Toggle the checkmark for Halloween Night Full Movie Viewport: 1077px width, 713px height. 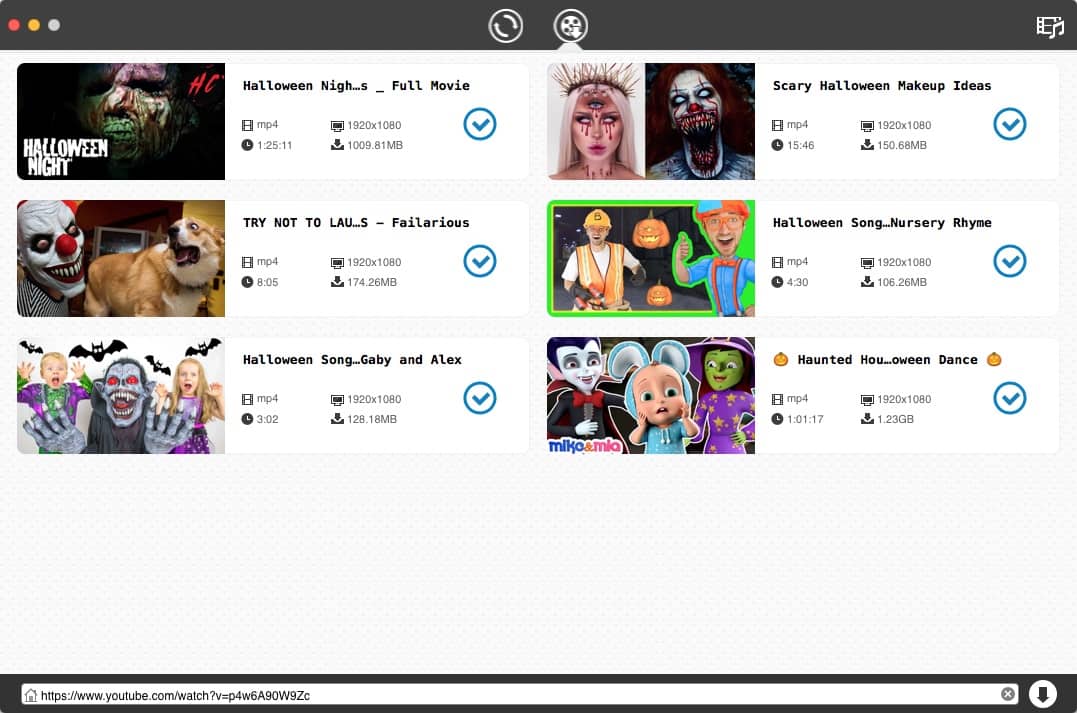coord(479,124)
